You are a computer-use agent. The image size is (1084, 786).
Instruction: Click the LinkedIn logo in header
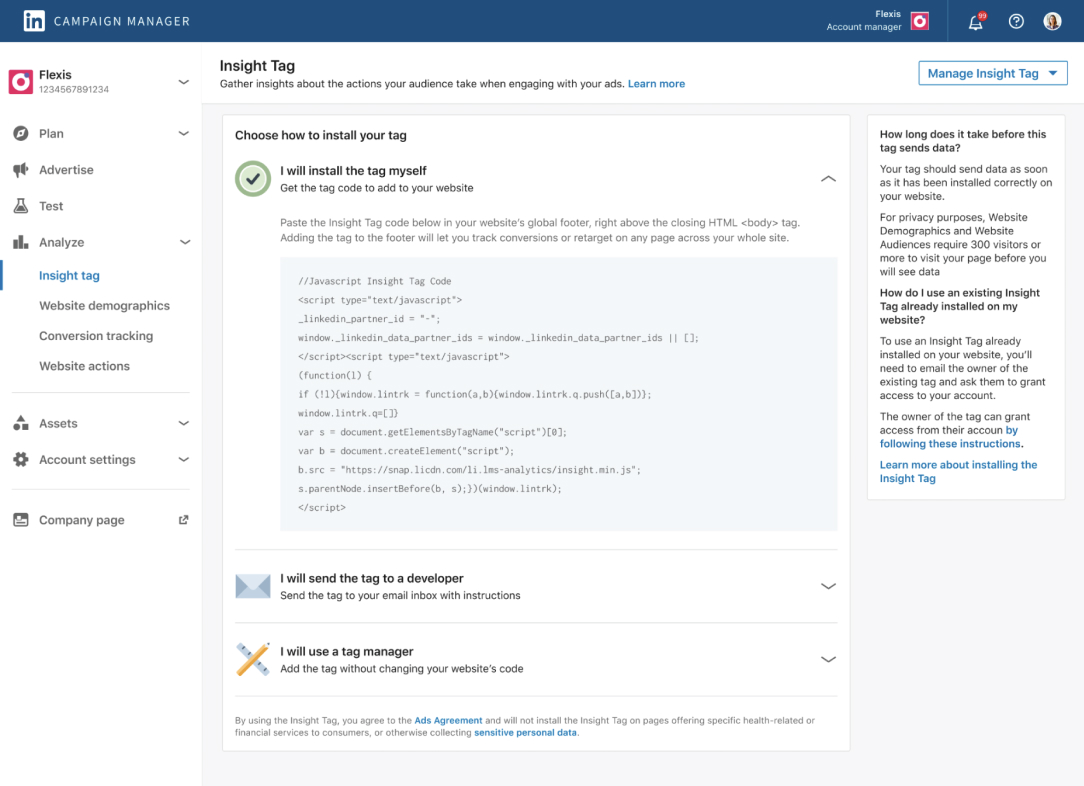pos(34,21)
